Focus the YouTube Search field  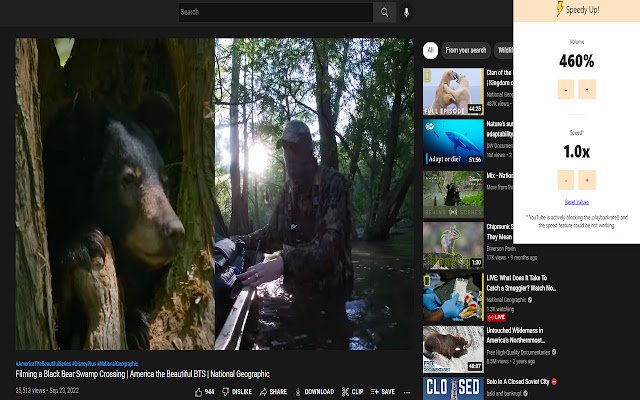point(276,12)
